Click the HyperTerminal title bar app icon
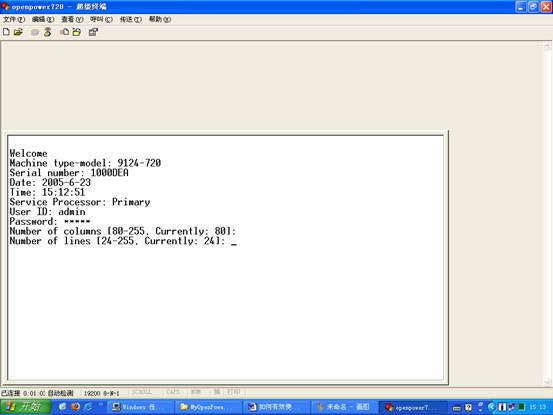The width and height of the screenshot is (553, 415). point(5,6)
